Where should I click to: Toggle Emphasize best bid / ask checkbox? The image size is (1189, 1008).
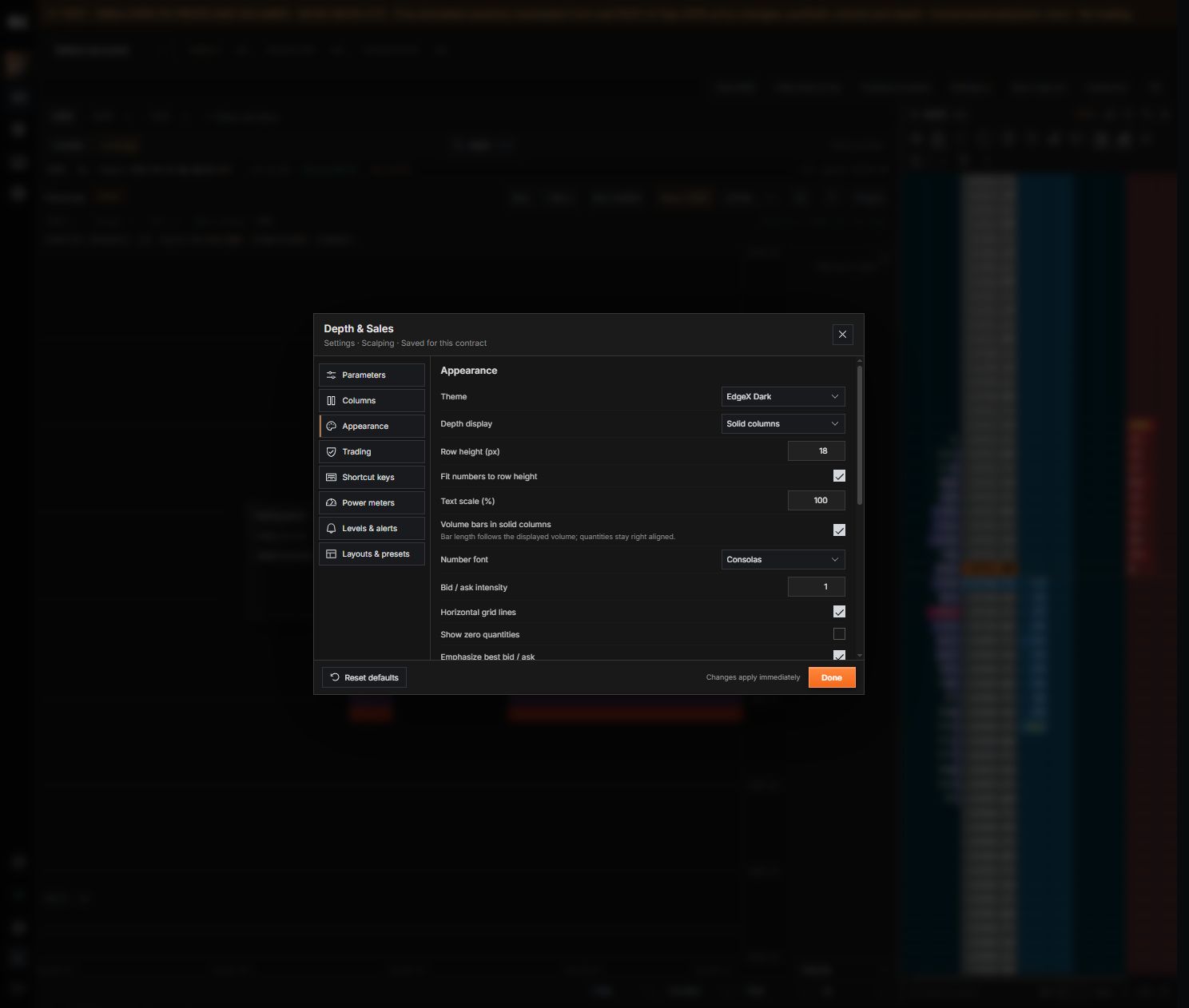point(839,655)
